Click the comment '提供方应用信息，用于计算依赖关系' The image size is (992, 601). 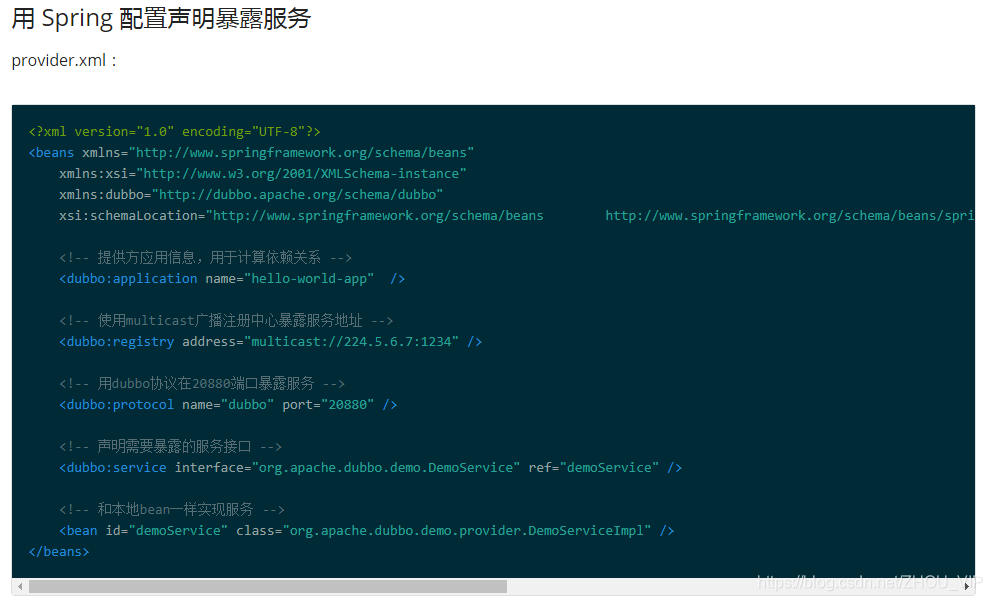205,257
